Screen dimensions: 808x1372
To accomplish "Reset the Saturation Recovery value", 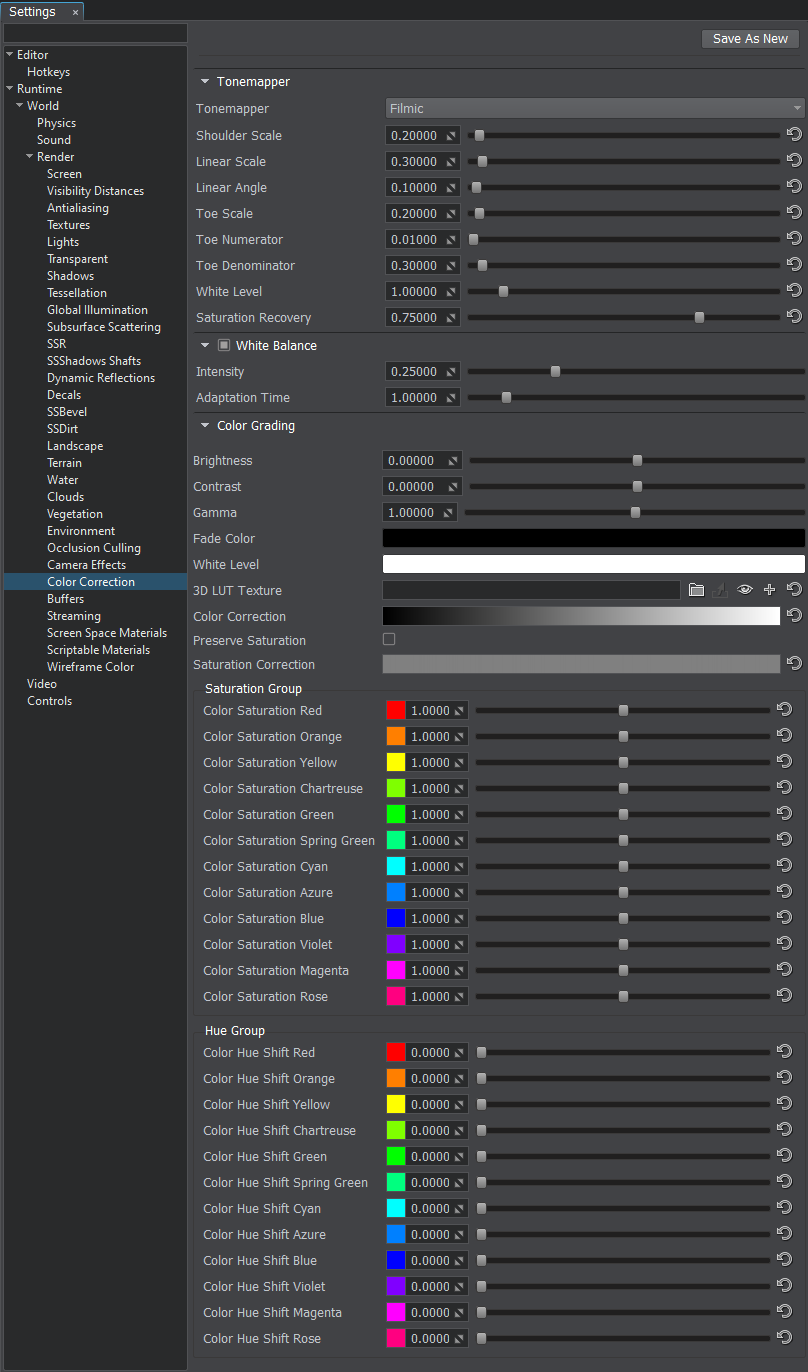I will pyautogui.click(x=794, y=317).
